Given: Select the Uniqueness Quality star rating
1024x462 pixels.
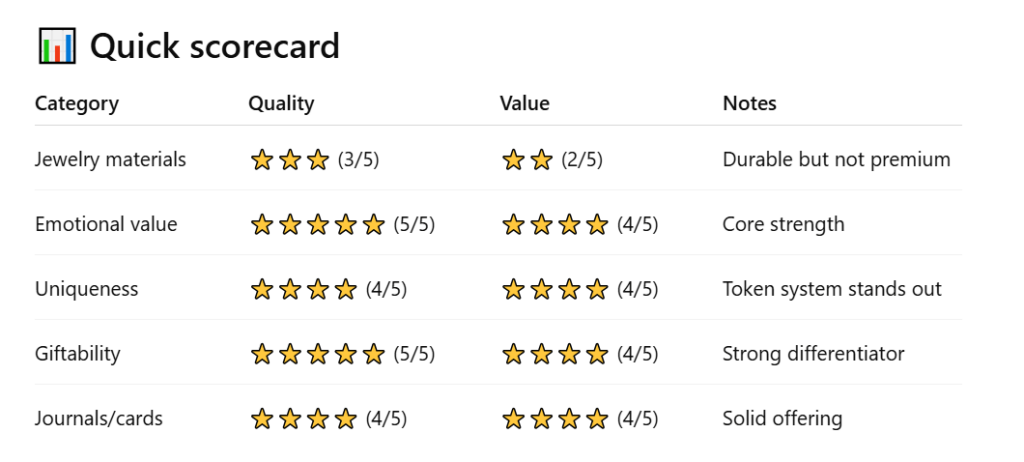Looking at the screenshot, I should 303,290.
